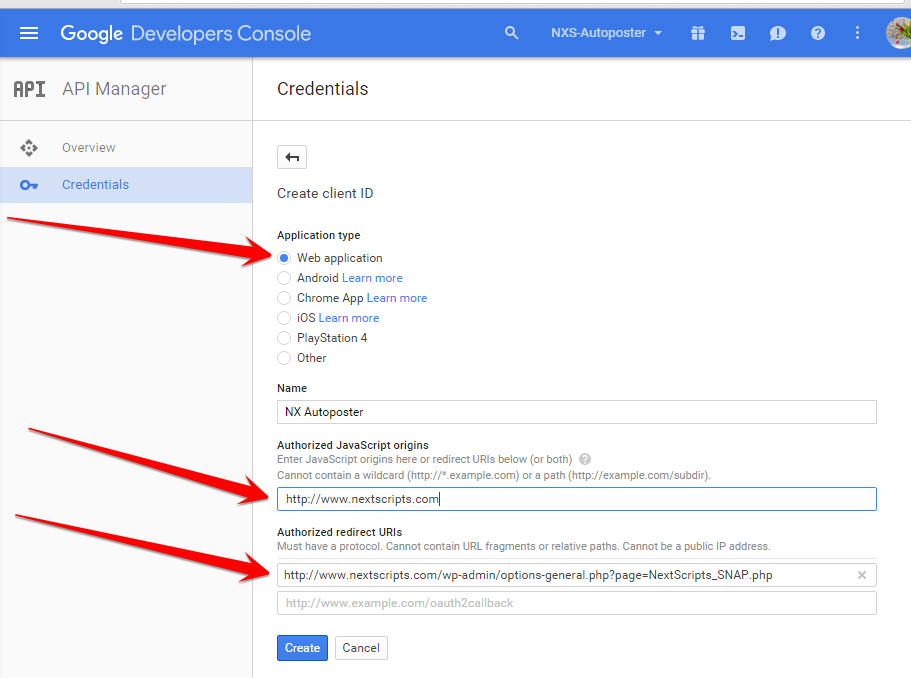Screen dimensions: 911x678
Task: Remove the nextscripts redirect URI entry
Action: (862, 575)
